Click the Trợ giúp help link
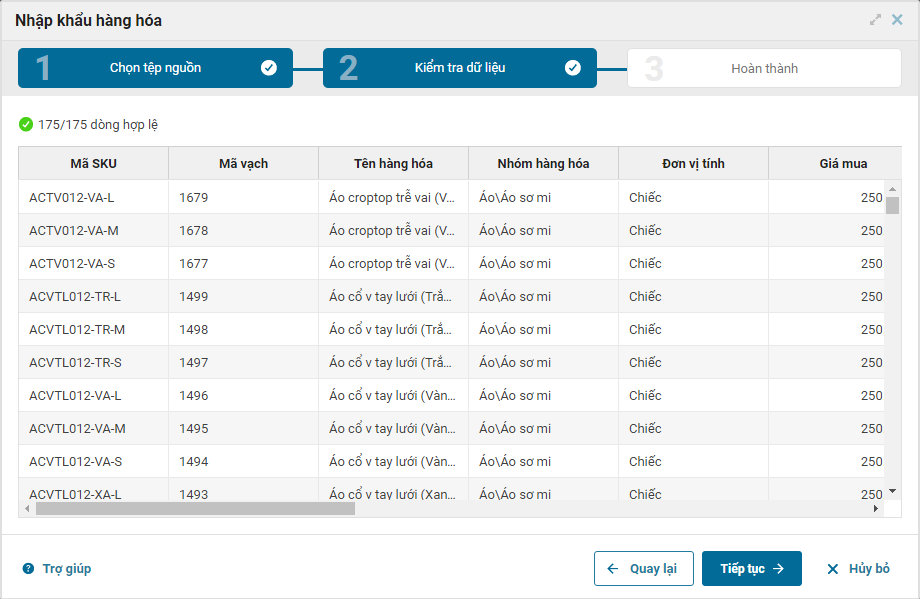This screenshot has width=920, height=599. [57, 569]
